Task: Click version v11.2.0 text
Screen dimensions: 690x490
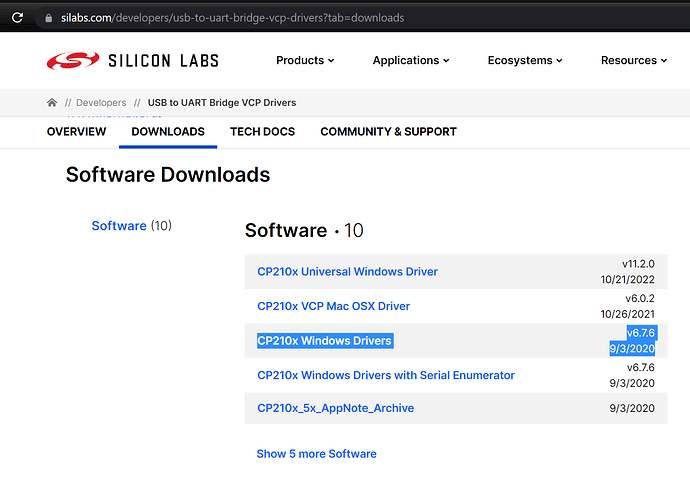Action: (638, 264)
